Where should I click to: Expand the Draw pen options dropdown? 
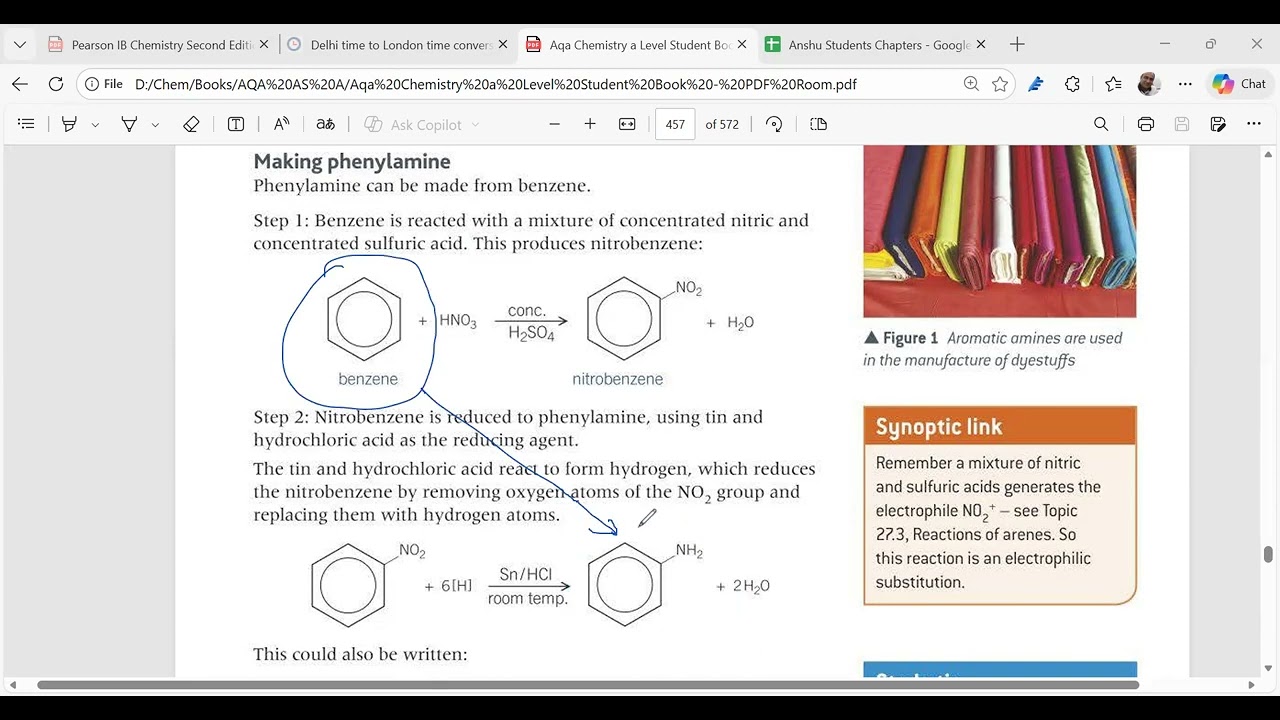[155, 125]
